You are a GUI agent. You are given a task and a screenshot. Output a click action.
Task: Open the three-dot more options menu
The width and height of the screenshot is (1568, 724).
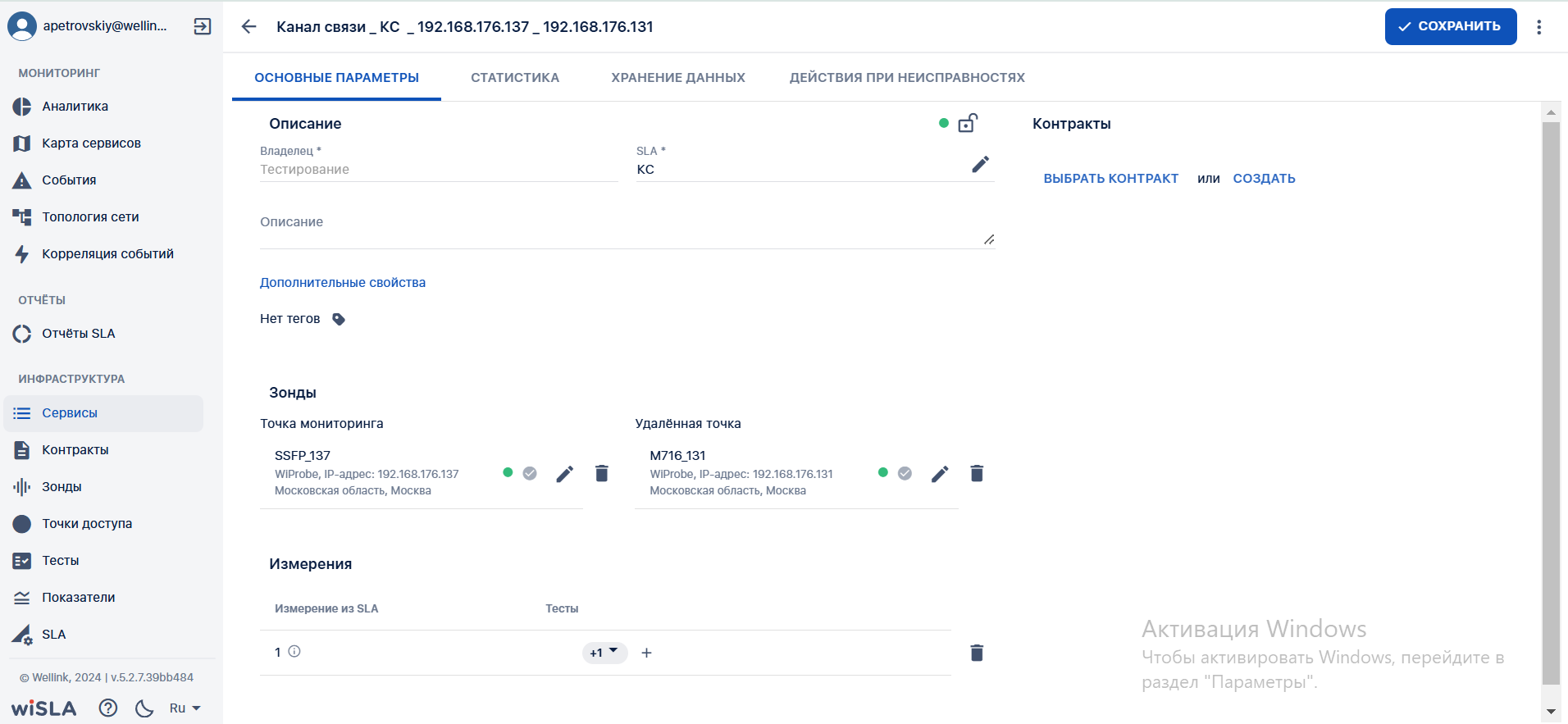pyautogui.click(x=1539, y=27)
